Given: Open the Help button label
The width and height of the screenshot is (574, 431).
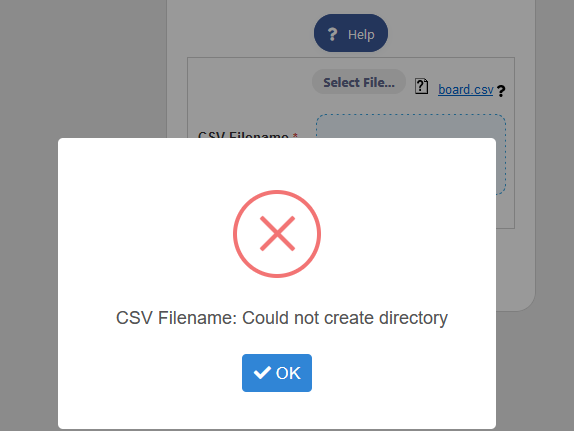Looking at the screenshot, I should click(361, 34).
